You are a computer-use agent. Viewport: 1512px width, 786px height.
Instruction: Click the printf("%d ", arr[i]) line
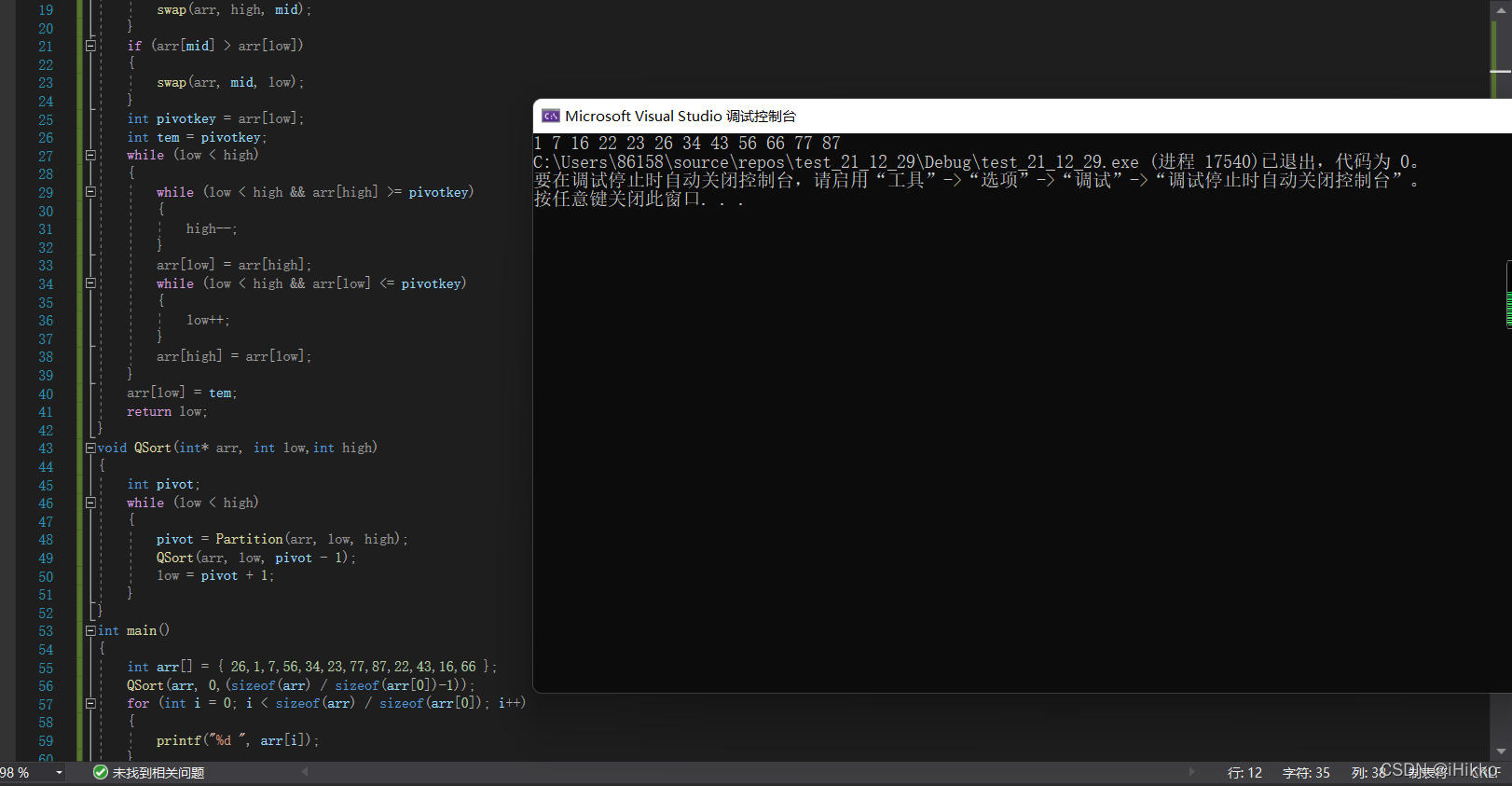click(x=238, y=740)
